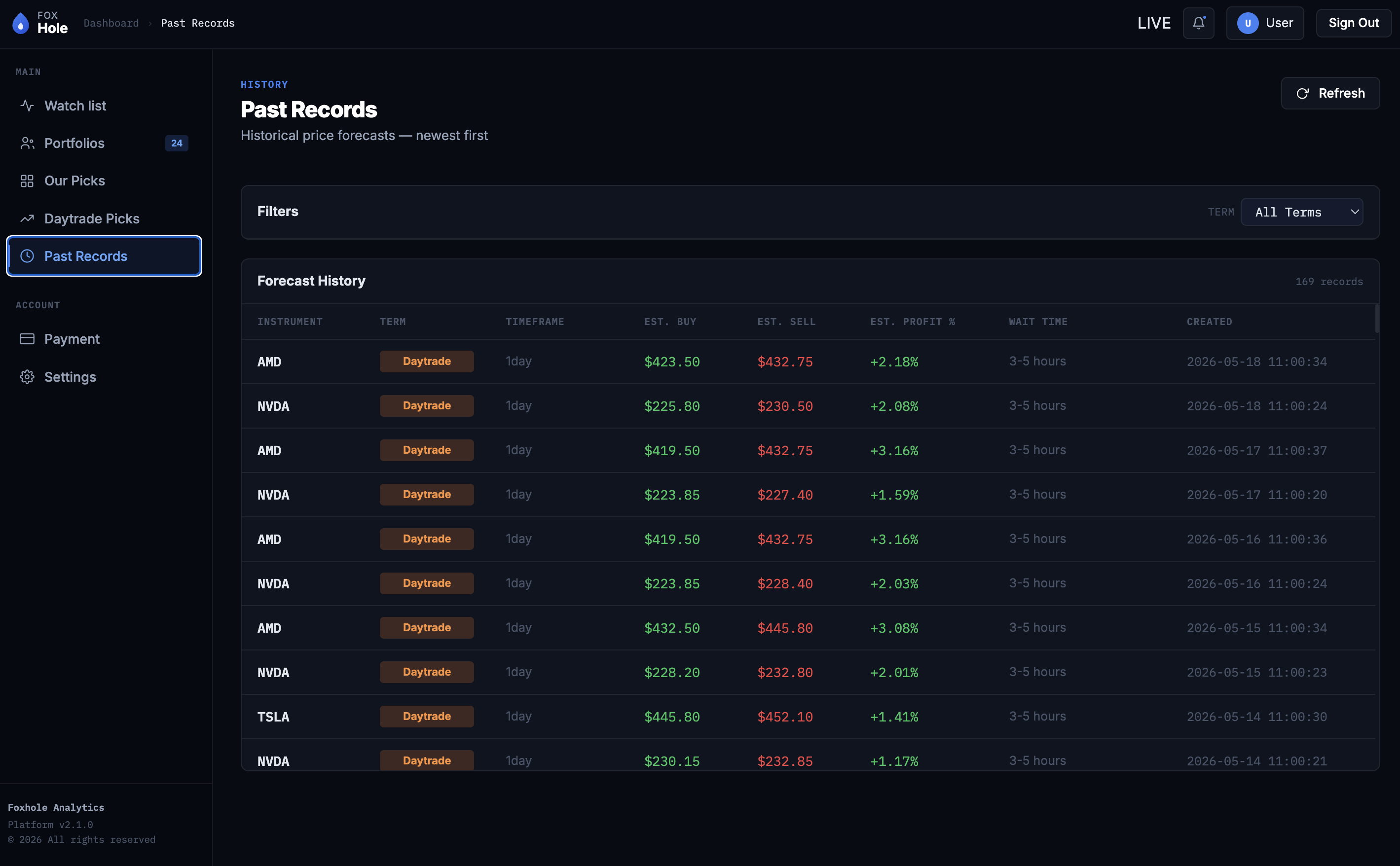Click the Daytrade badge in TSLA row

coord(427,717)
